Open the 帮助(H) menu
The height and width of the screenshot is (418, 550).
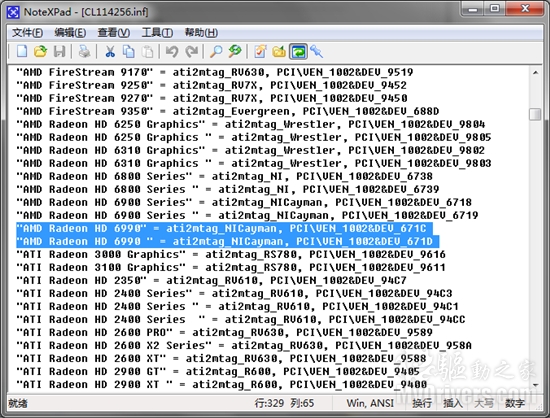[x=201, y=33]
